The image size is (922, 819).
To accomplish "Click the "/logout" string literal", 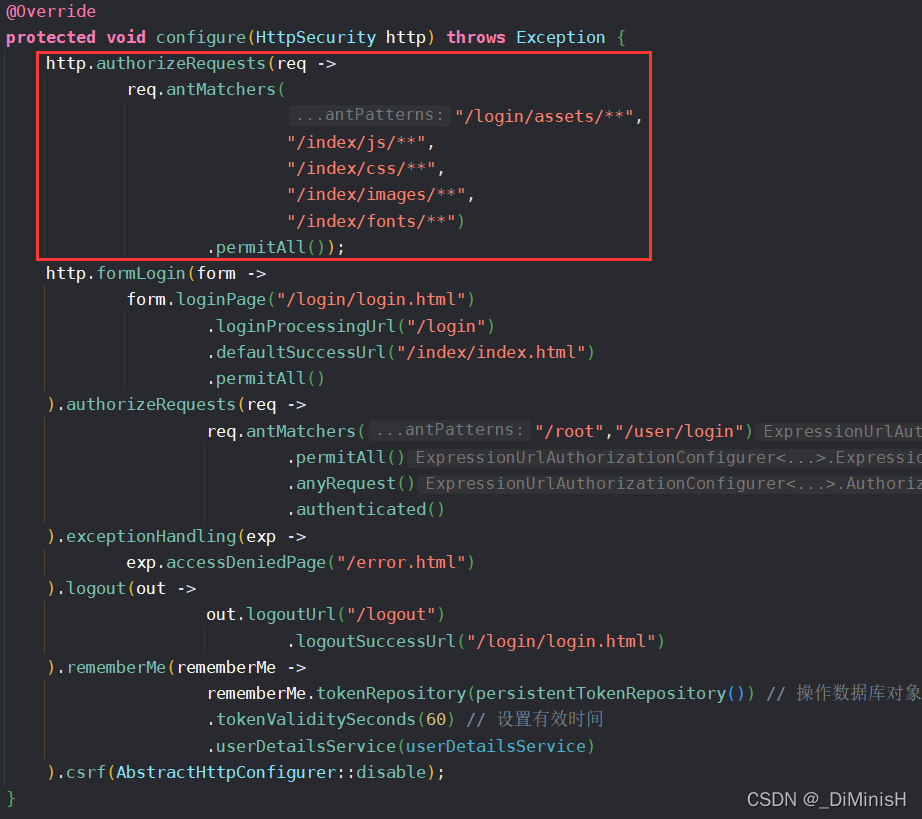I will coord(391,615).
